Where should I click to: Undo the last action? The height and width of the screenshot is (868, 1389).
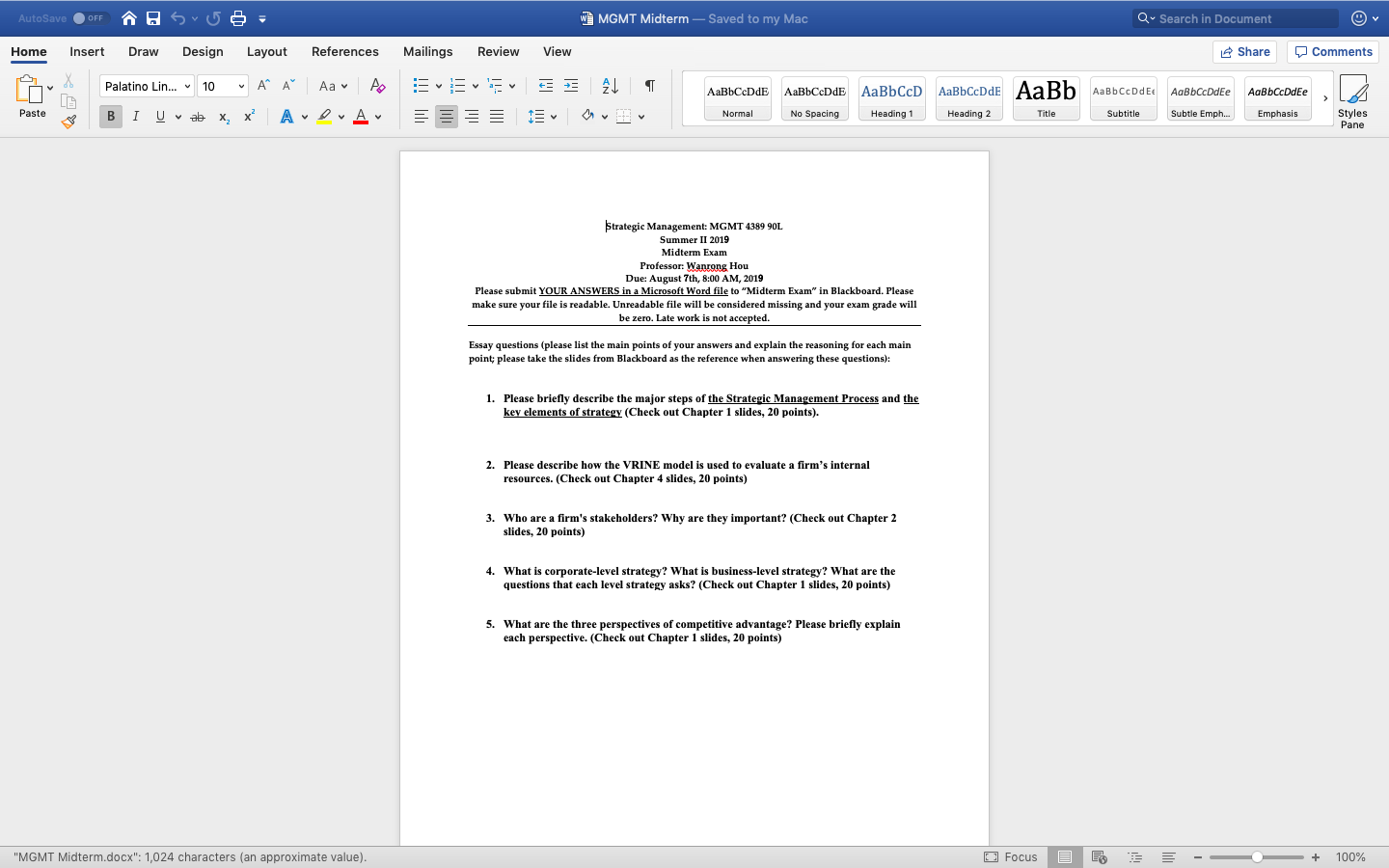click(x=178, y=18)
